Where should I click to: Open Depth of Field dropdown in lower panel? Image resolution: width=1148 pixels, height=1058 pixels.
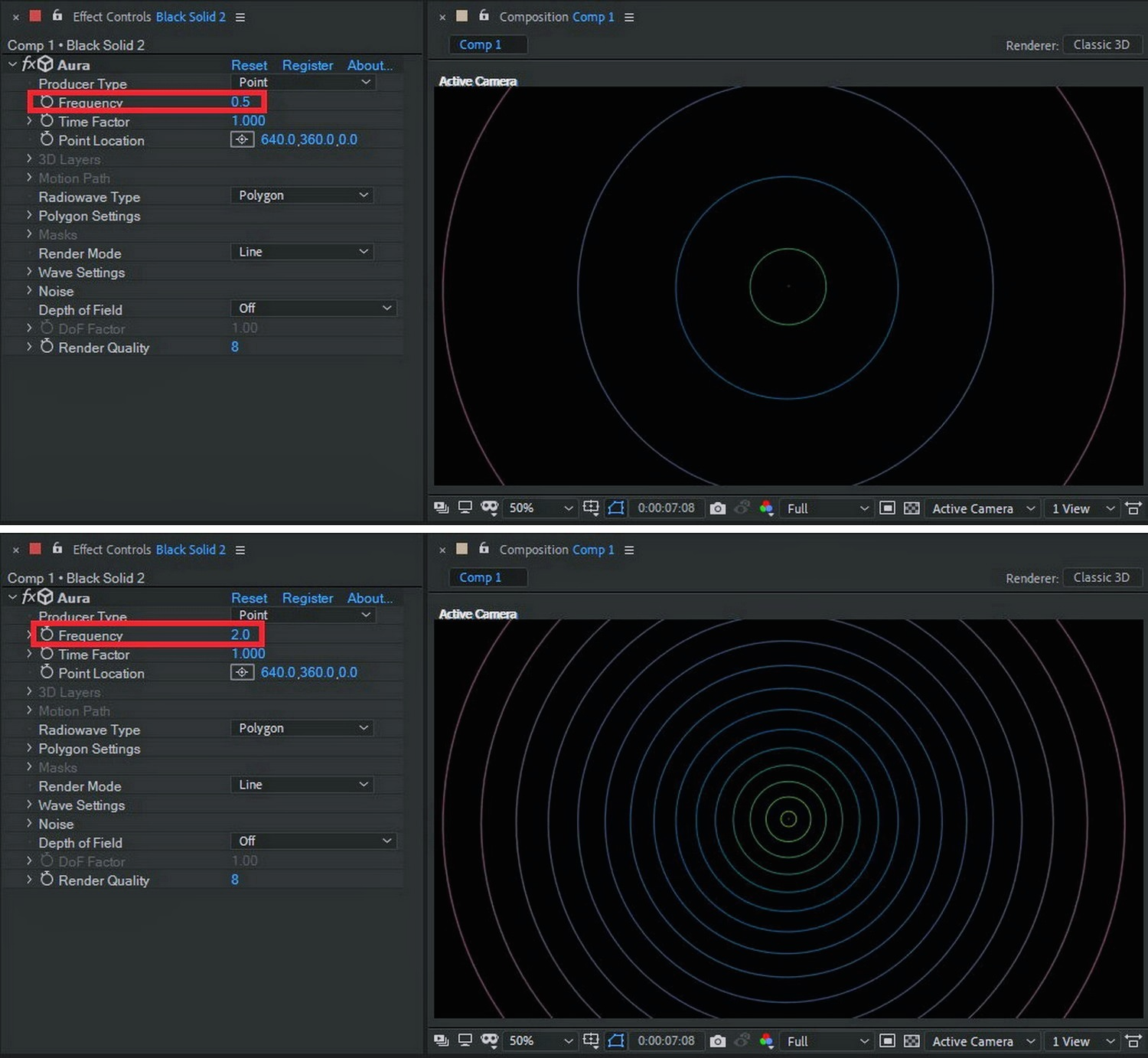click(313, 841)
